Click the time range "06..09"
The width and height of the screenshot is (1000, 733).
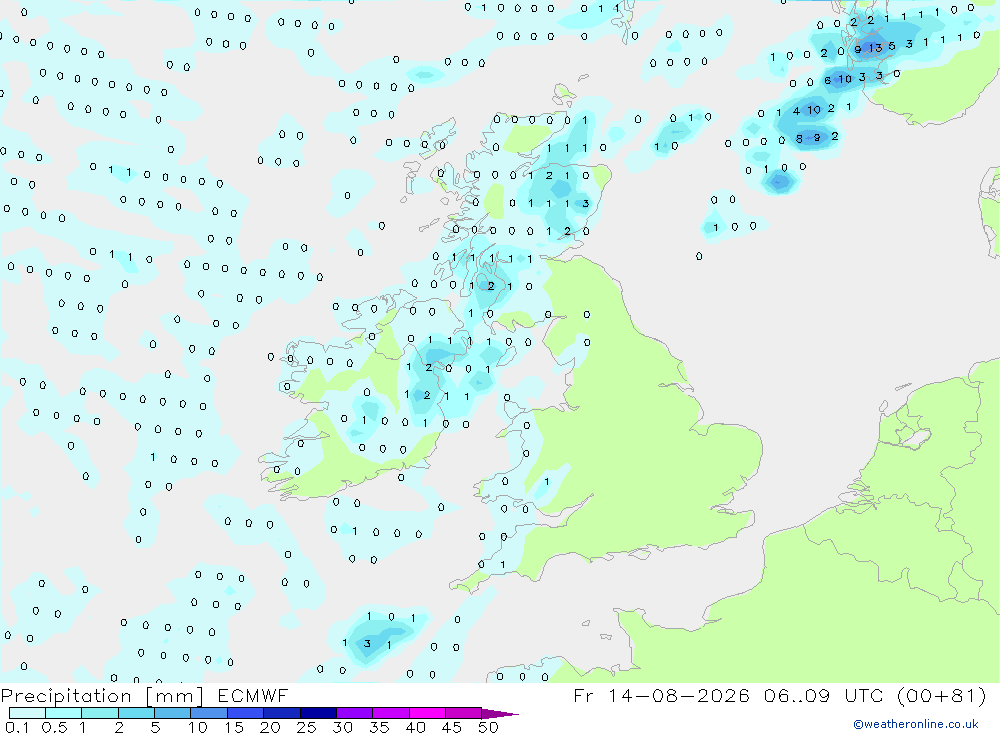pyautogui.click(x=797, y=695)
